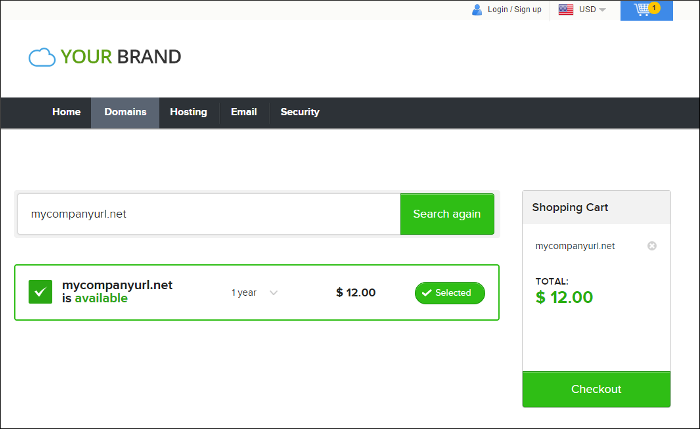Remove mycompanyurl.net from the shopping cart
Image resolution: width=700 pixels, height=429 pixels.
click(x=652, y=246)
